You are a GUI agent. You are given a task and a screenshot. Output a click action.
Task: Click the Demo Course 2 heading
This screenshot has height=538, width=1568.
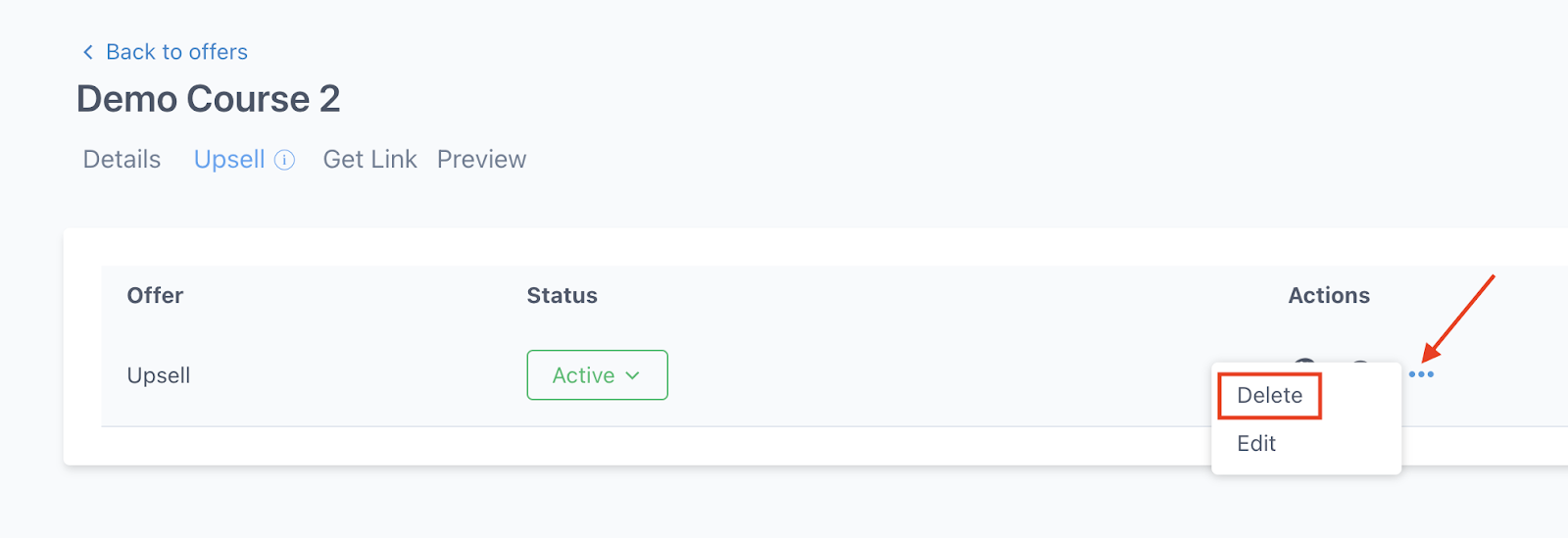[x=209, y=99]
